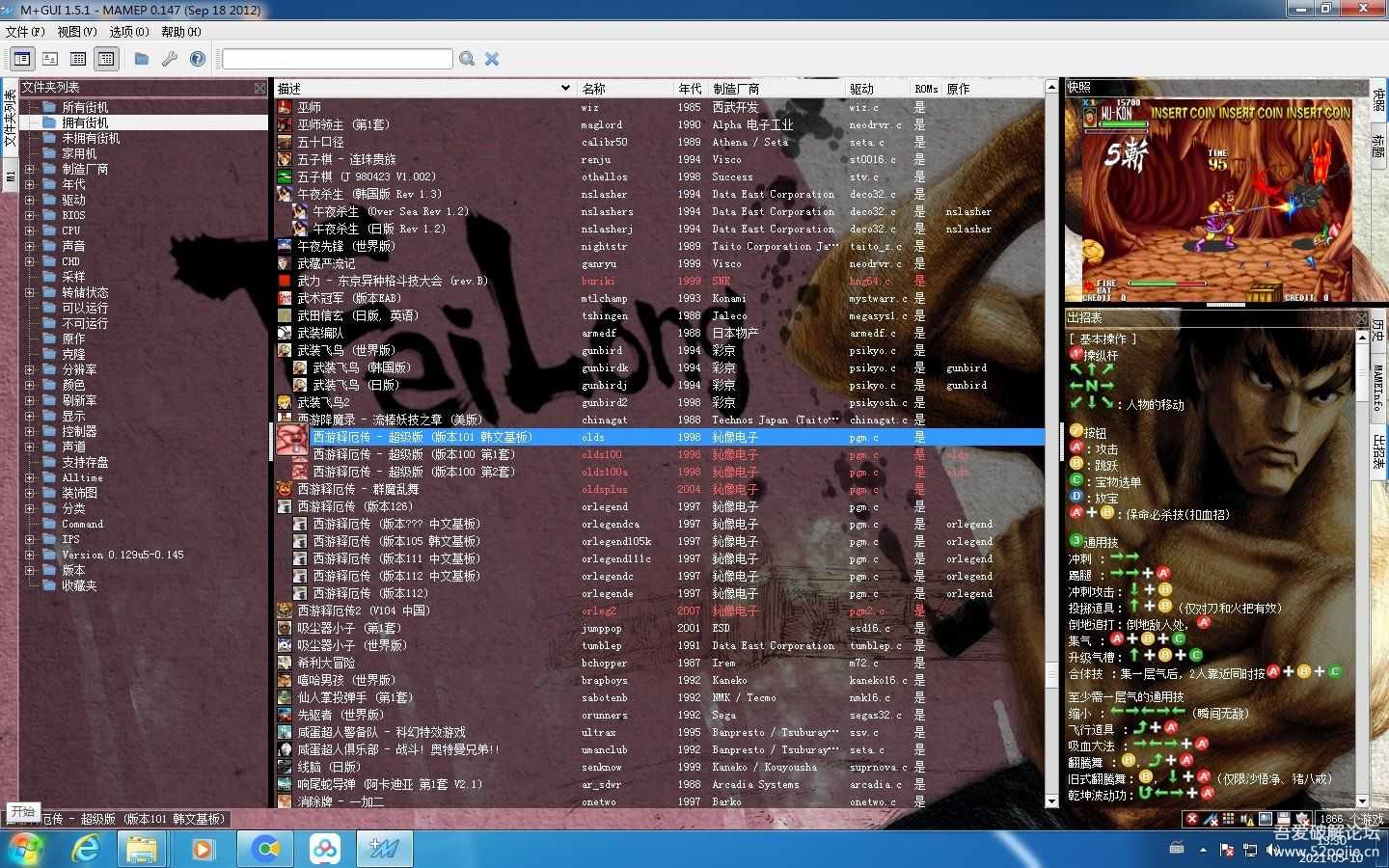Open Help with the question mark toolbar icon
The width and height of the screenshot is (1389, 868).
coord(197,58)
